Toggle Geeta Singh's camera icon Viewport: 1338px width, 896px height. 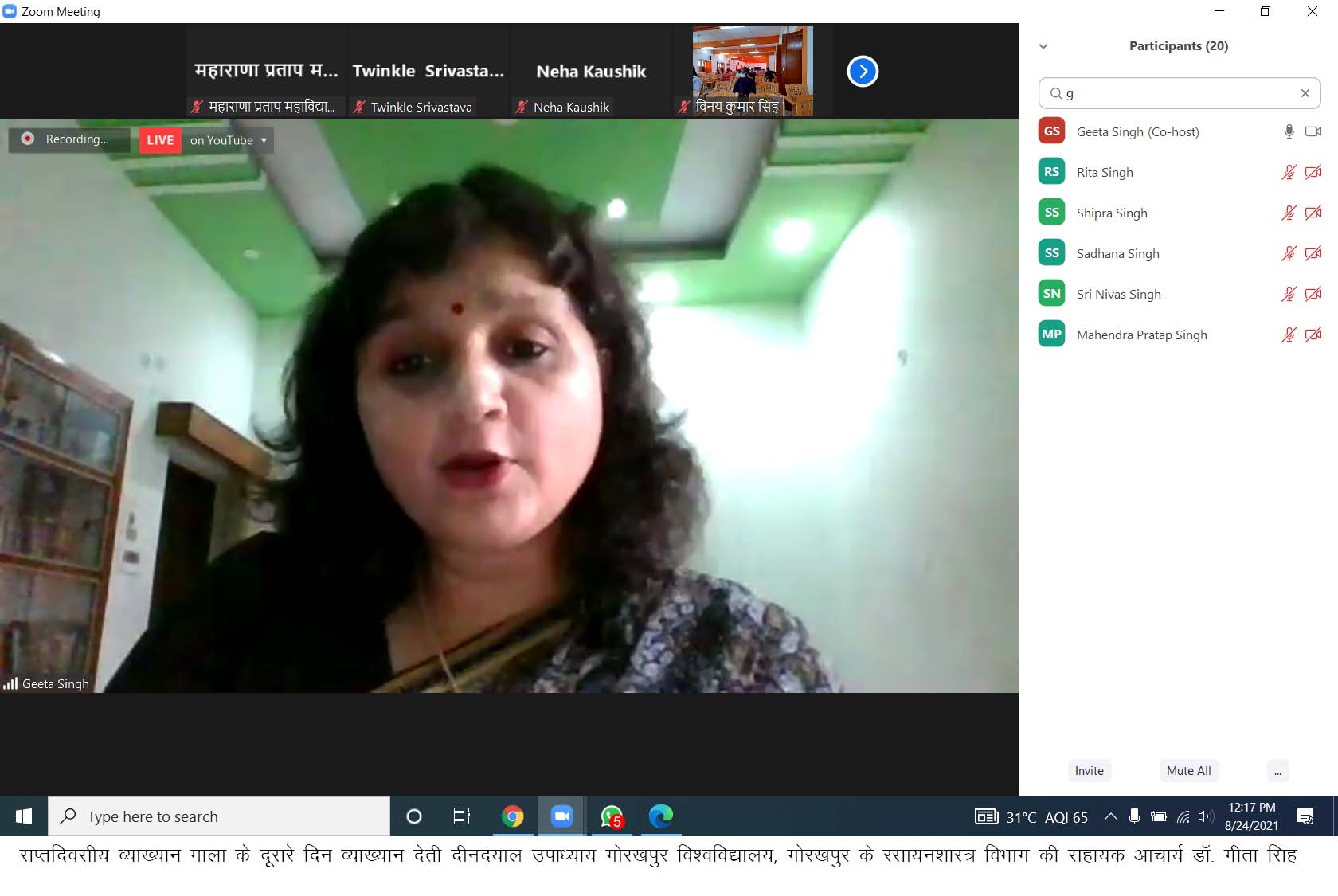(1313, 131)
